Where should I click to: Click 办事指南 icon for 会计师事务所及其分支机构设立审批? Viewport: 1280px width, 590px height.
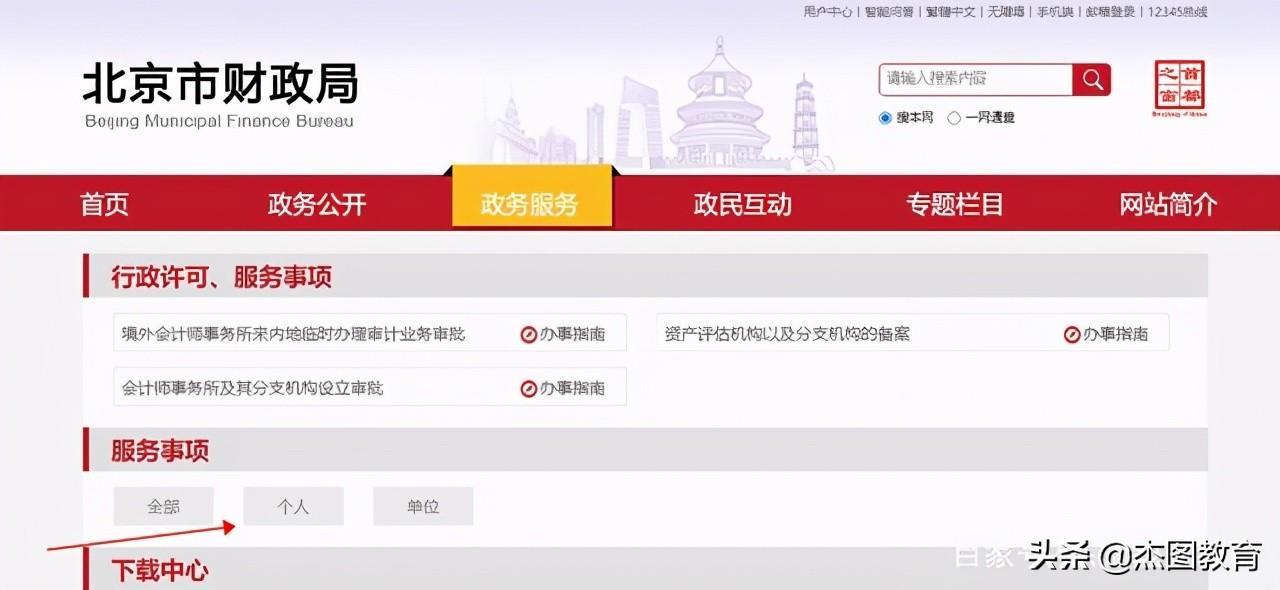tap(529, 388)
